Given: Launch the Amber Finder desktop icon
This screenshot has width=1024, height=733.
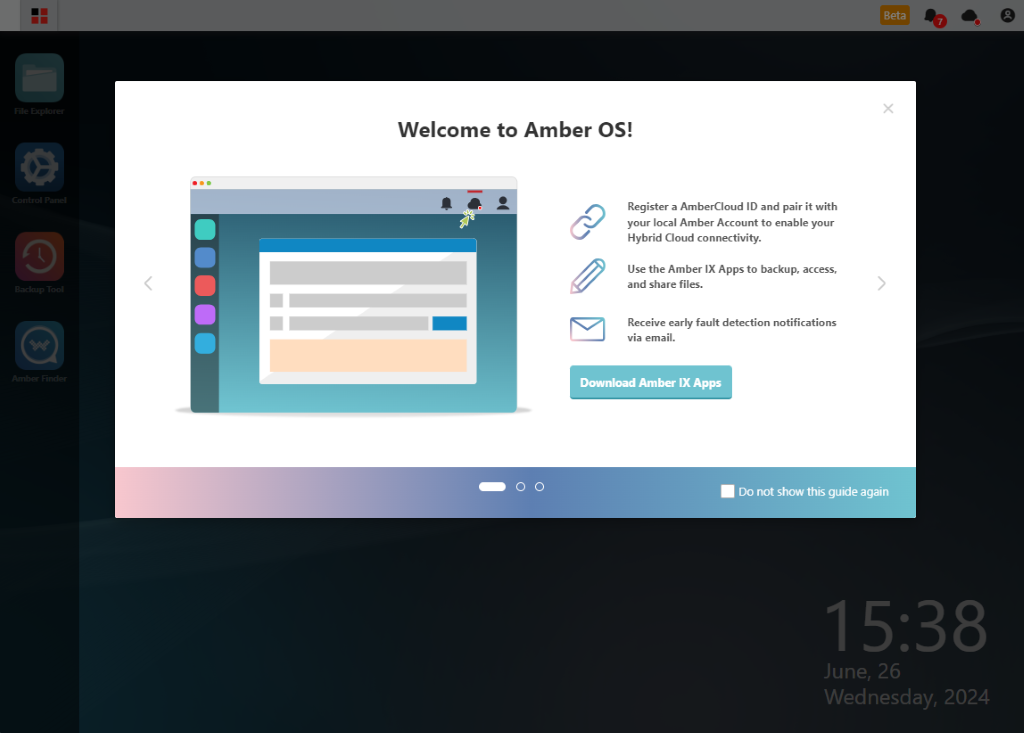Looking at the screenshot, I should (39, 352).
